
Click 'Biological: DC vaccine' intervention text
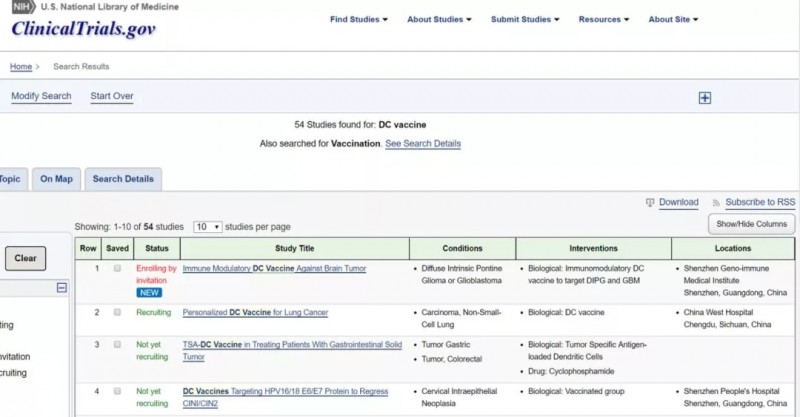pos(566,312)
